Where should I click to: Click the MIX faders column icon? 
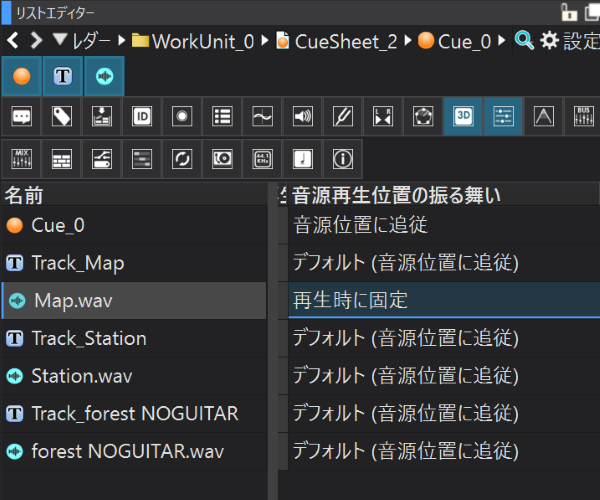click(x=21, y=159)
